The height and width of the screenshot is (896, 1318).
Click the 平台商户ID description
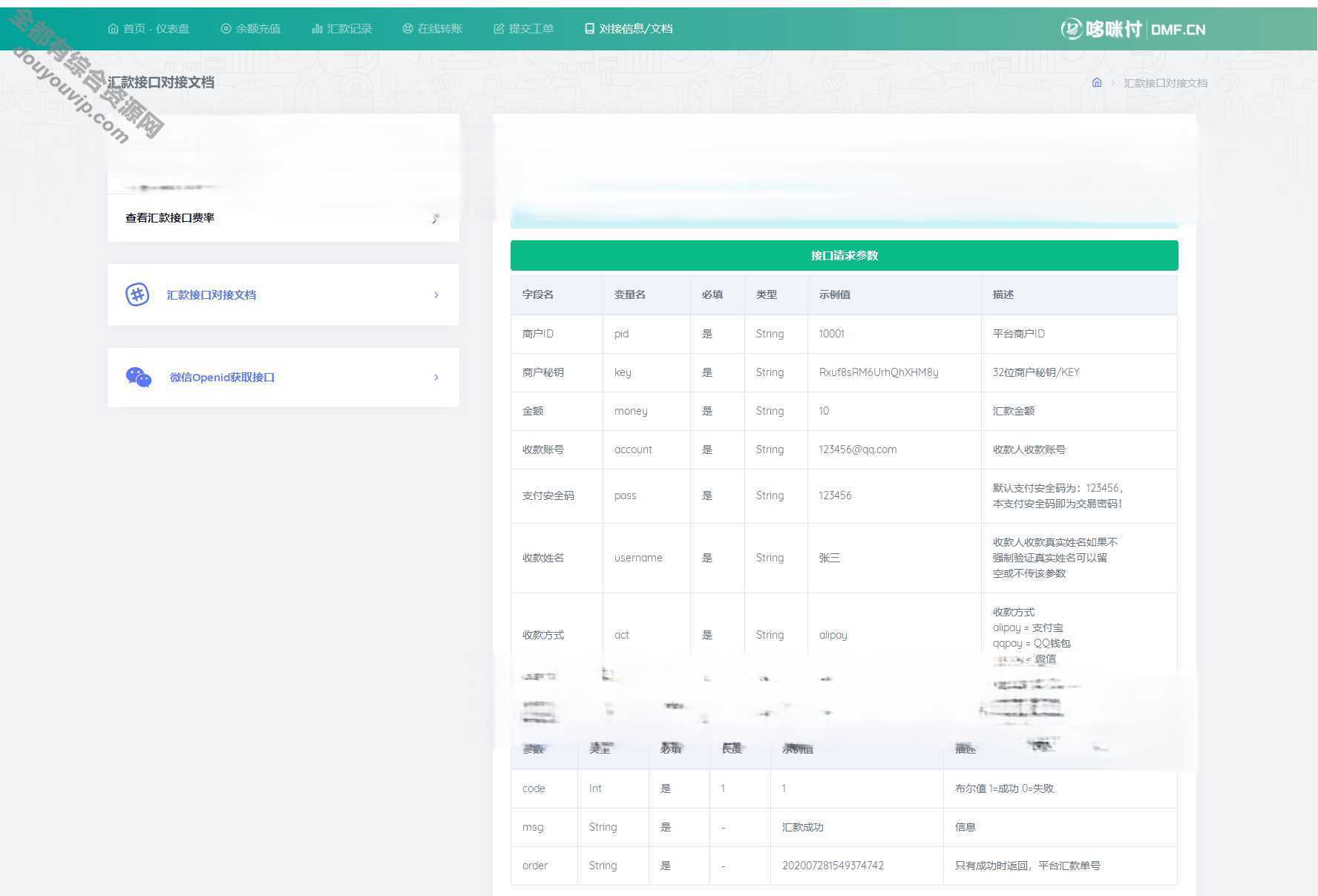(1019, 334)
